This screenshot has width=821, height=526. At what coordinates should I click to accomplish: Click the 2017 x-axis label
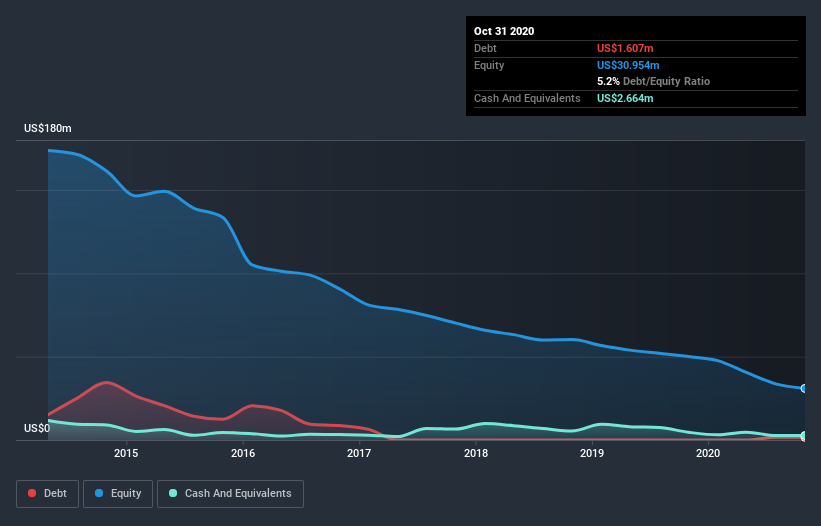pyautogui.click(x=359, y=453)
